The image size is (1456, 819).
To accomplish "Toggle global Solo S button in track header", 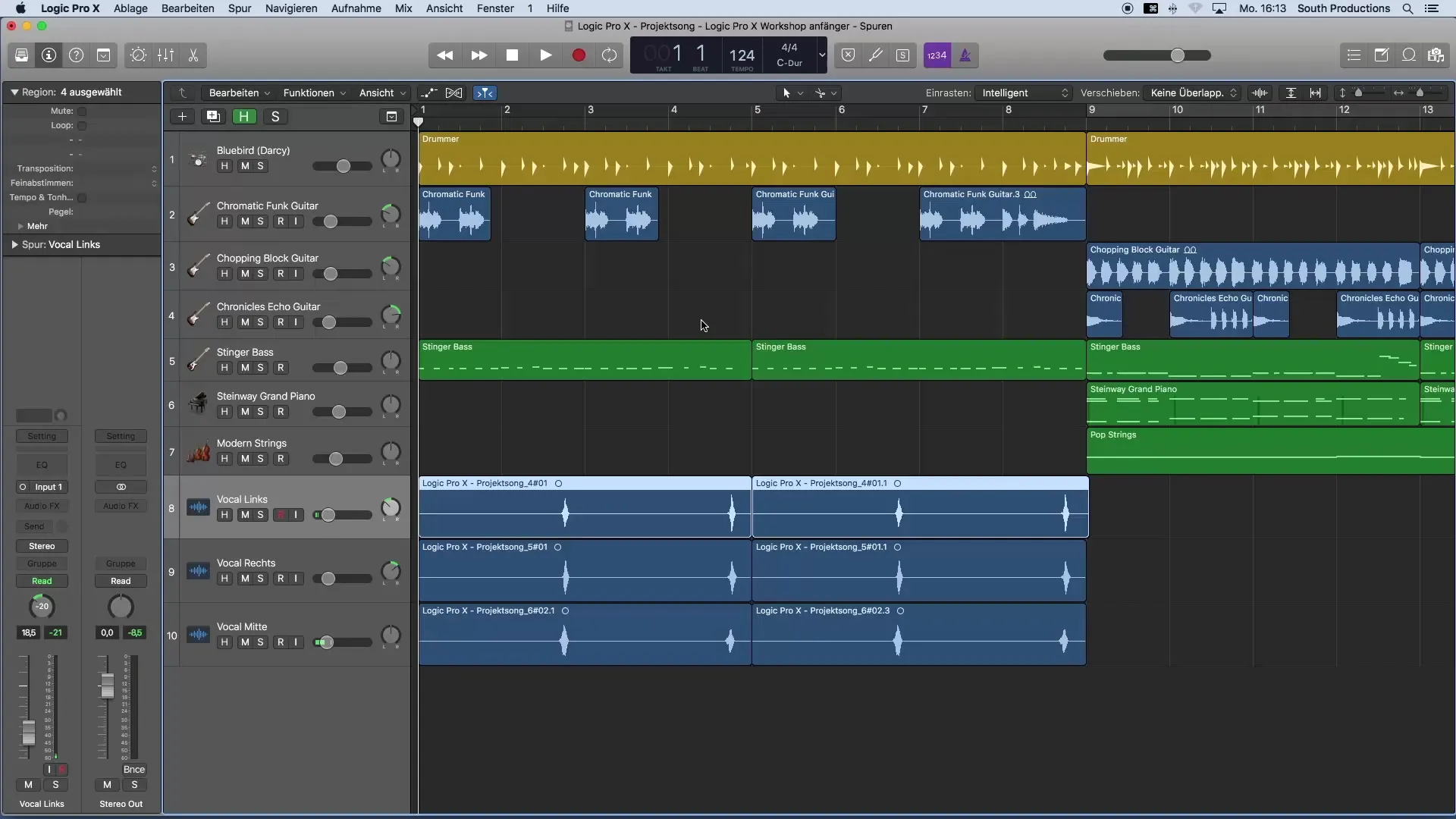I will coord(275,117).
